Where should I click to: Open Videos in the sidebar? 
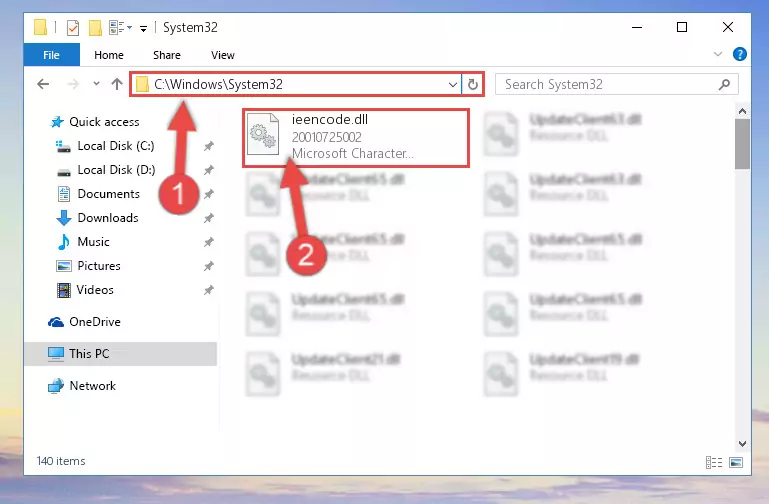pos(85,290)
